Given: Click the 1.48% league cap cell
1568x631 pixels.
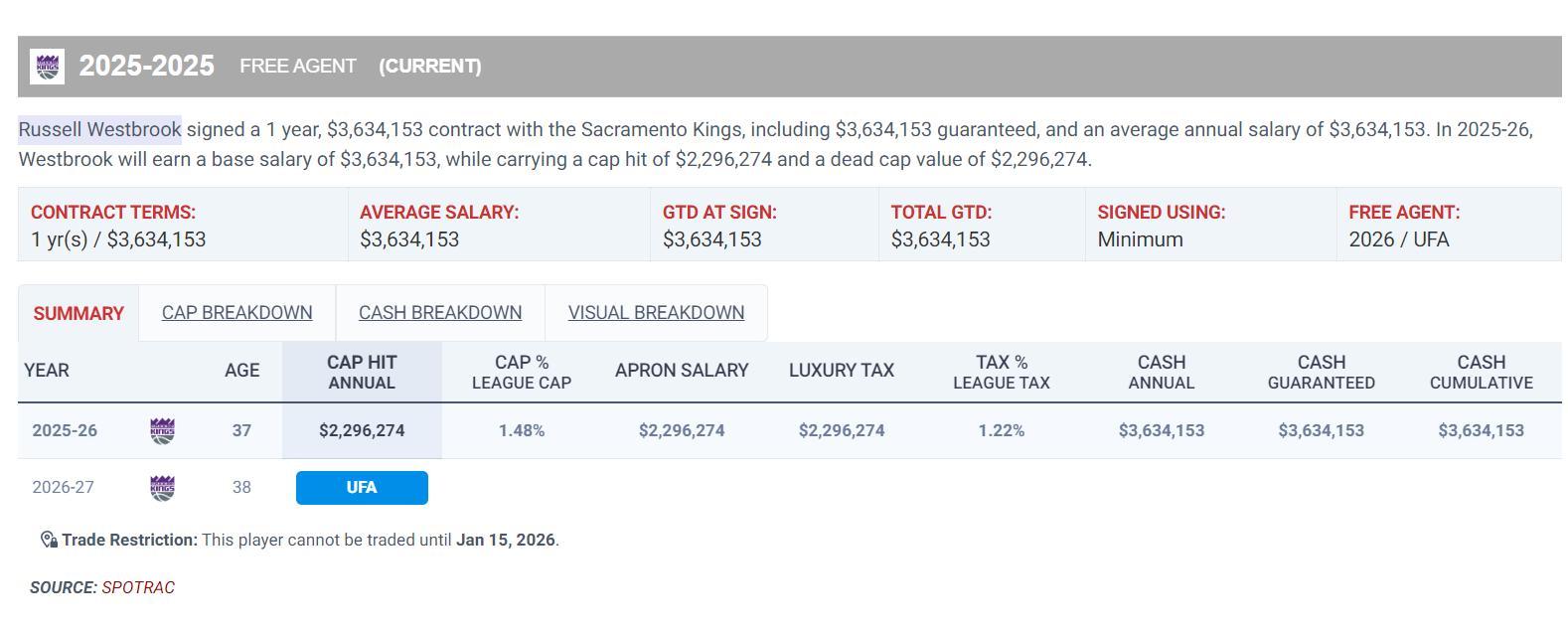Looking at the screenshot, I should pos(522,430).
